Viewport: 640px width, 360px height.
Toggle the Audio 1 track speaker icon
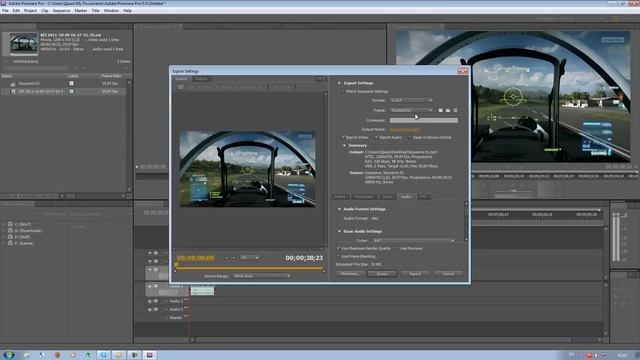tap(149, 287)
